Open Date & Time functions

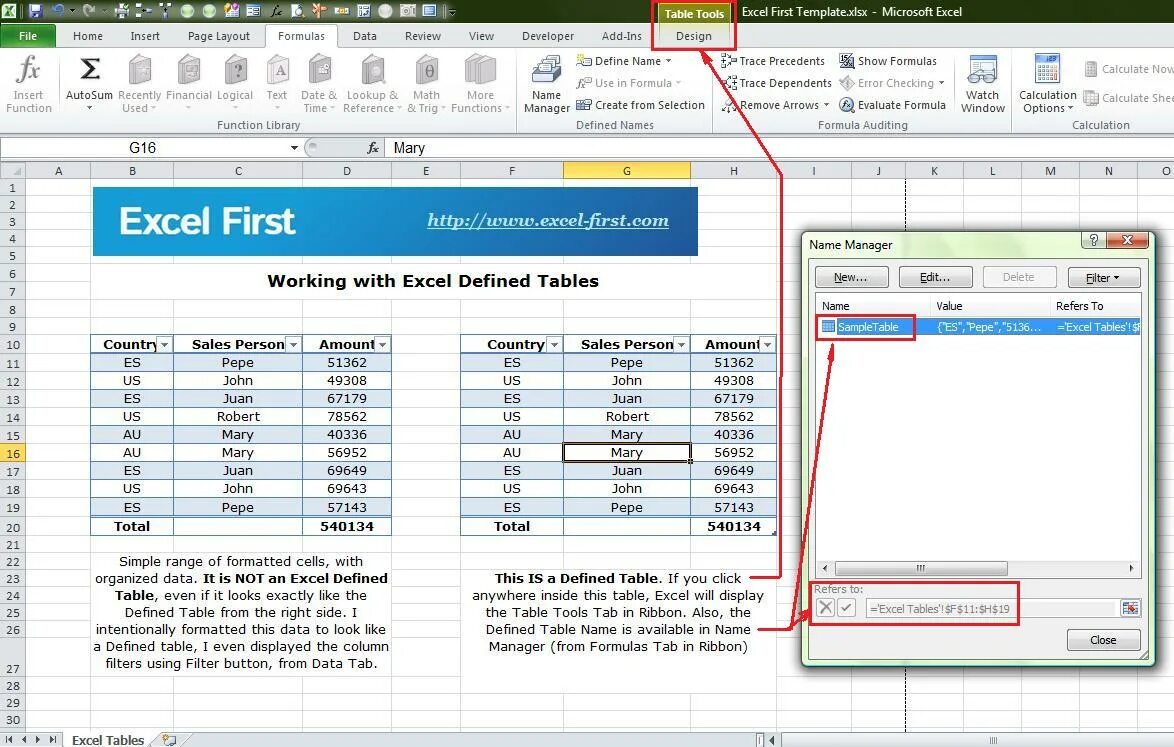pos(319,84)
